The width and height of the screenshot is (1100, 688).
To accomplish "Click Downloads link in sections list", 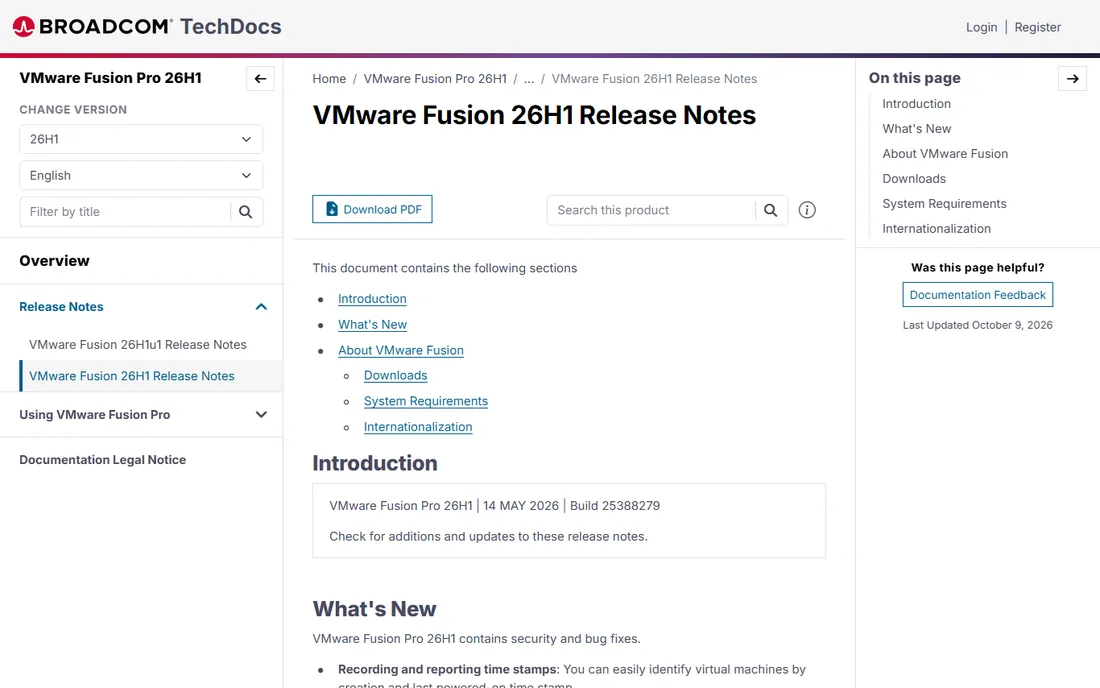I will (x=395, y=375).
